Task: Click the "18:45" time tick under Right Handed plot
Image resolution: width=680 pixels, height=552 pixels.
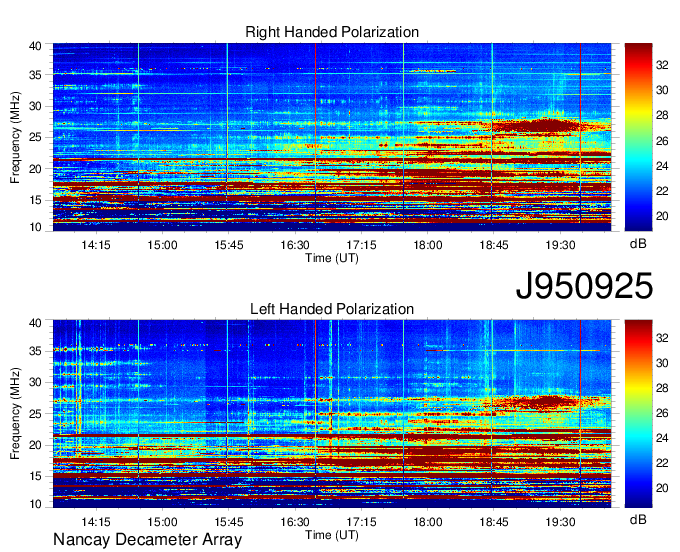Action: click(x=494, y=245)
